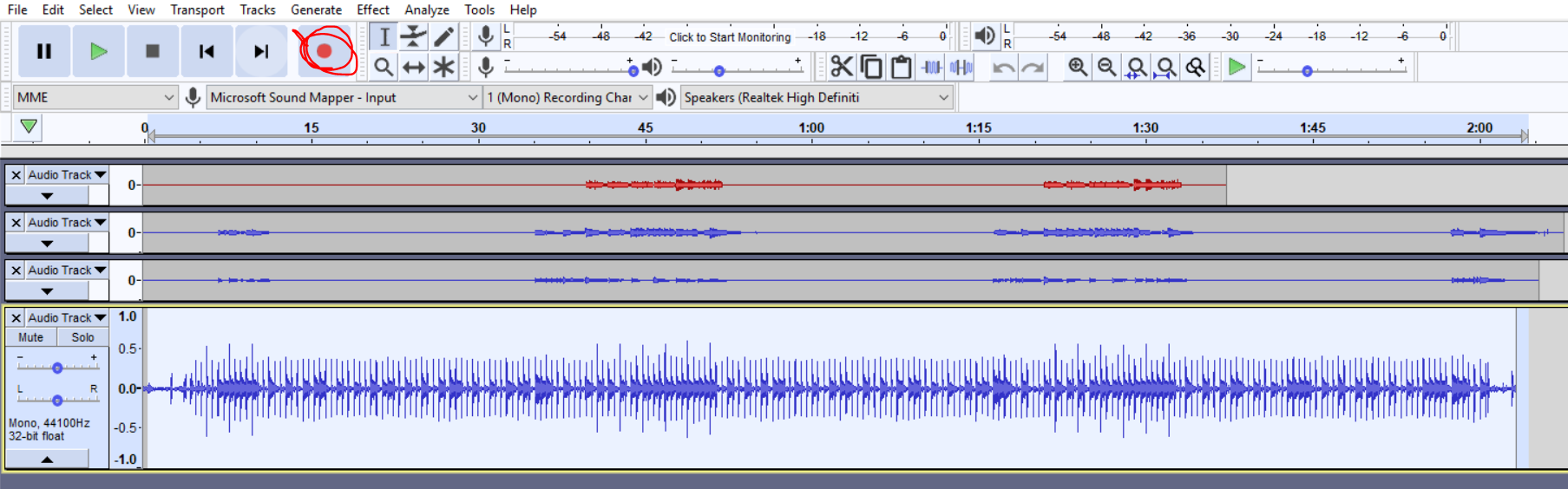The image size is (1568, 489).
Task: Toggle Mute on the bottom audio track
Action: [x=31, y=337]
